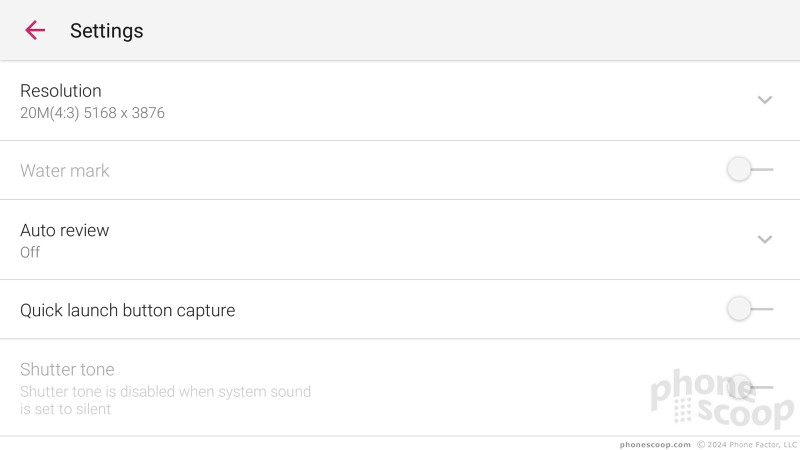Open the Resolution setting row

(400, 101)
